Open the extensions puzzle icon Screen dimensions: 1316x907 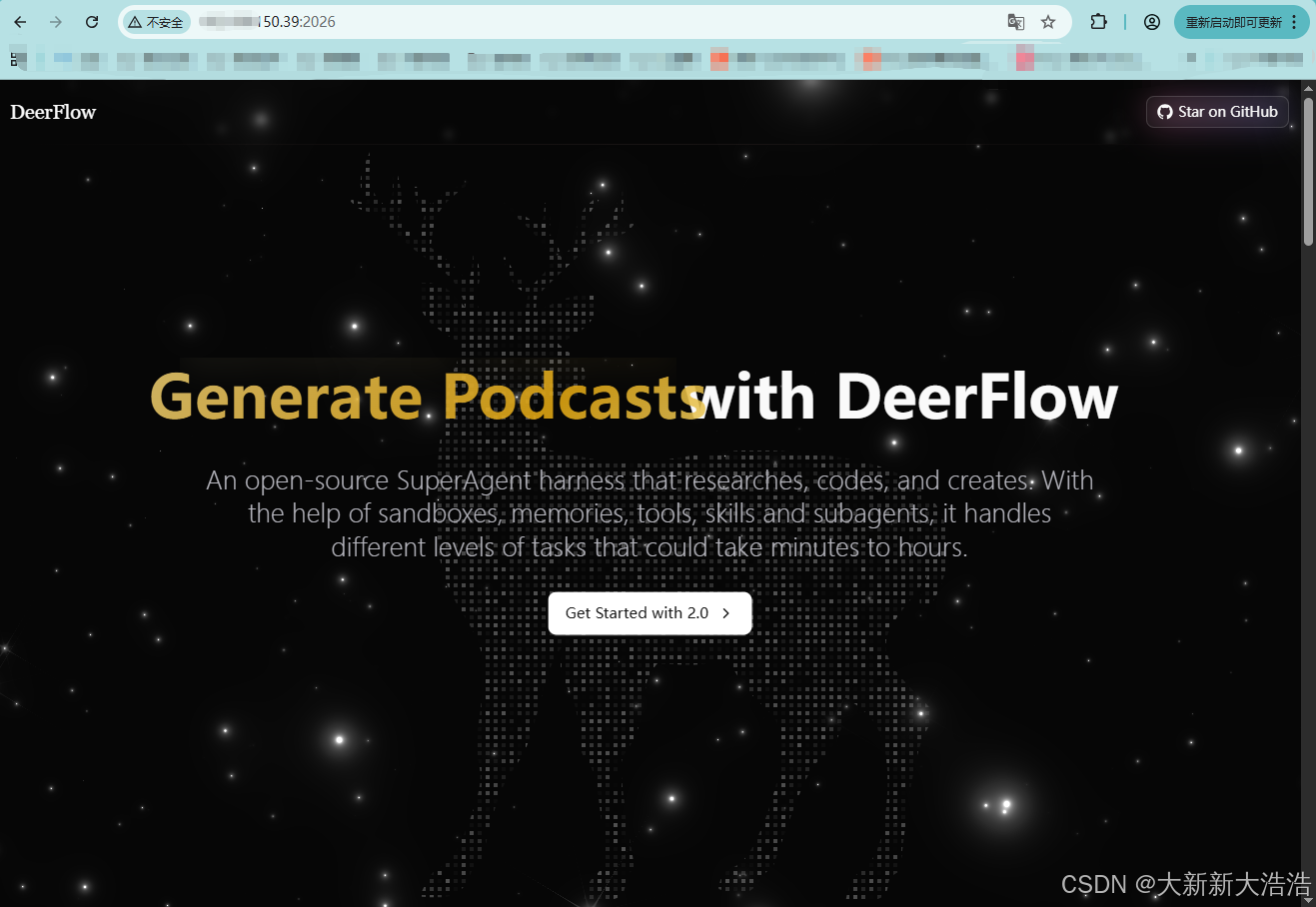coord(1098,22)
